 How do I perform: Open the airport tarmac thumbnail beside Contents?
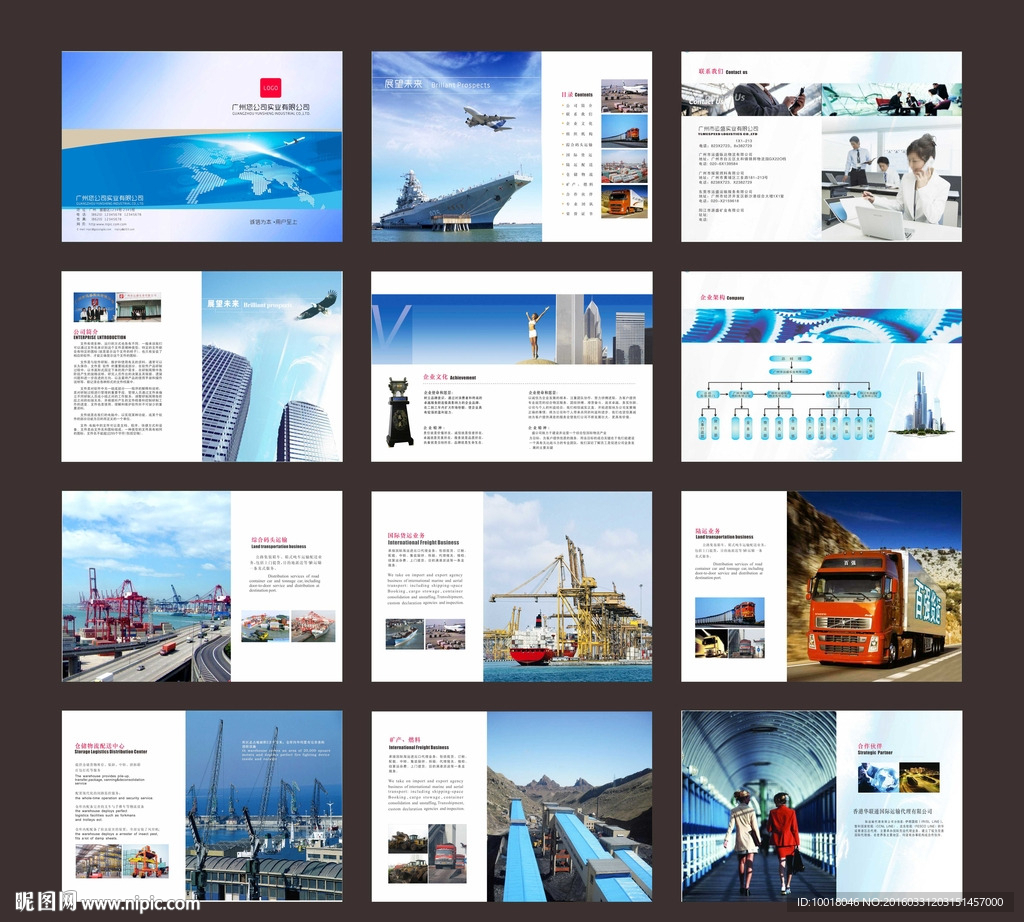pos(624,95)
